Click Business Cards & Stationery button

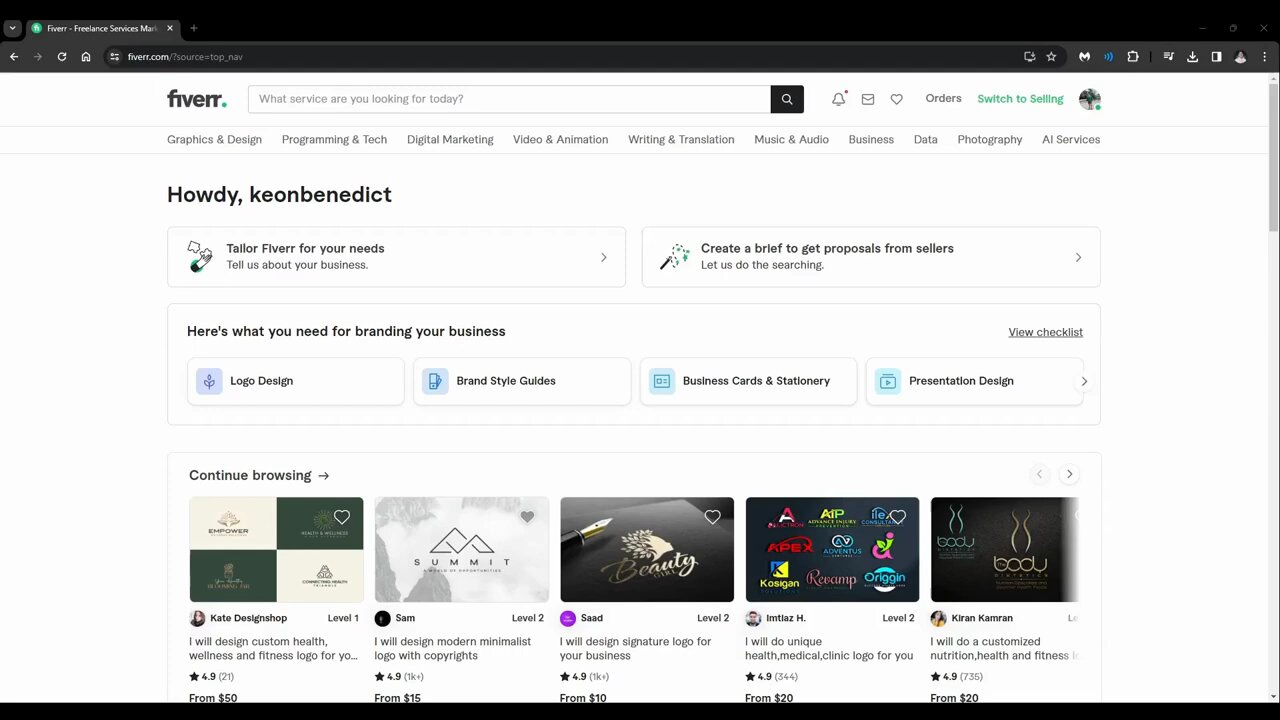tap(748, 381)
